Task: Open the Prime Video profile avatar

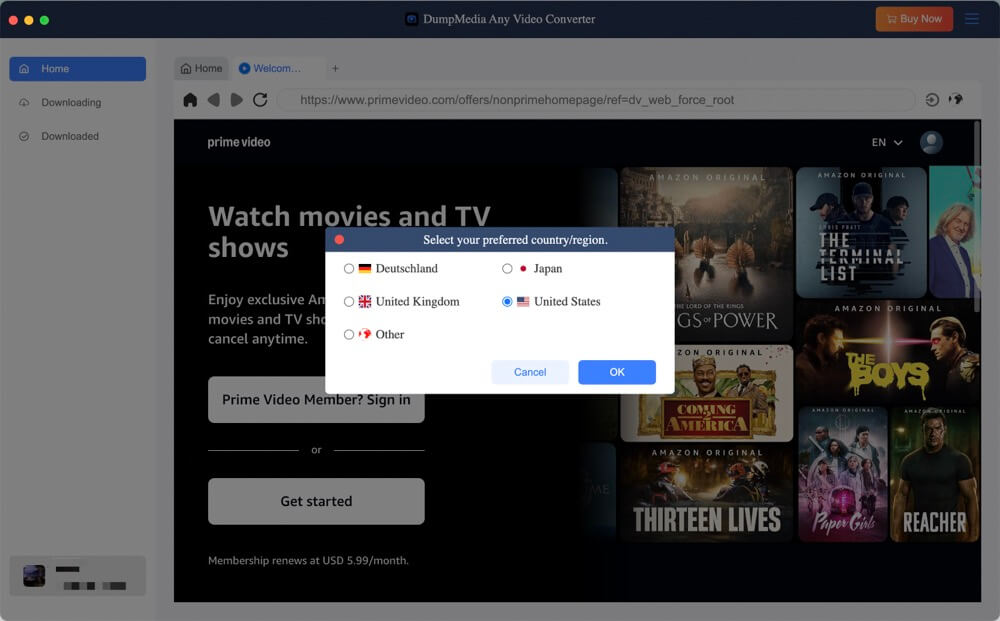Action: [x=931, y=142]
